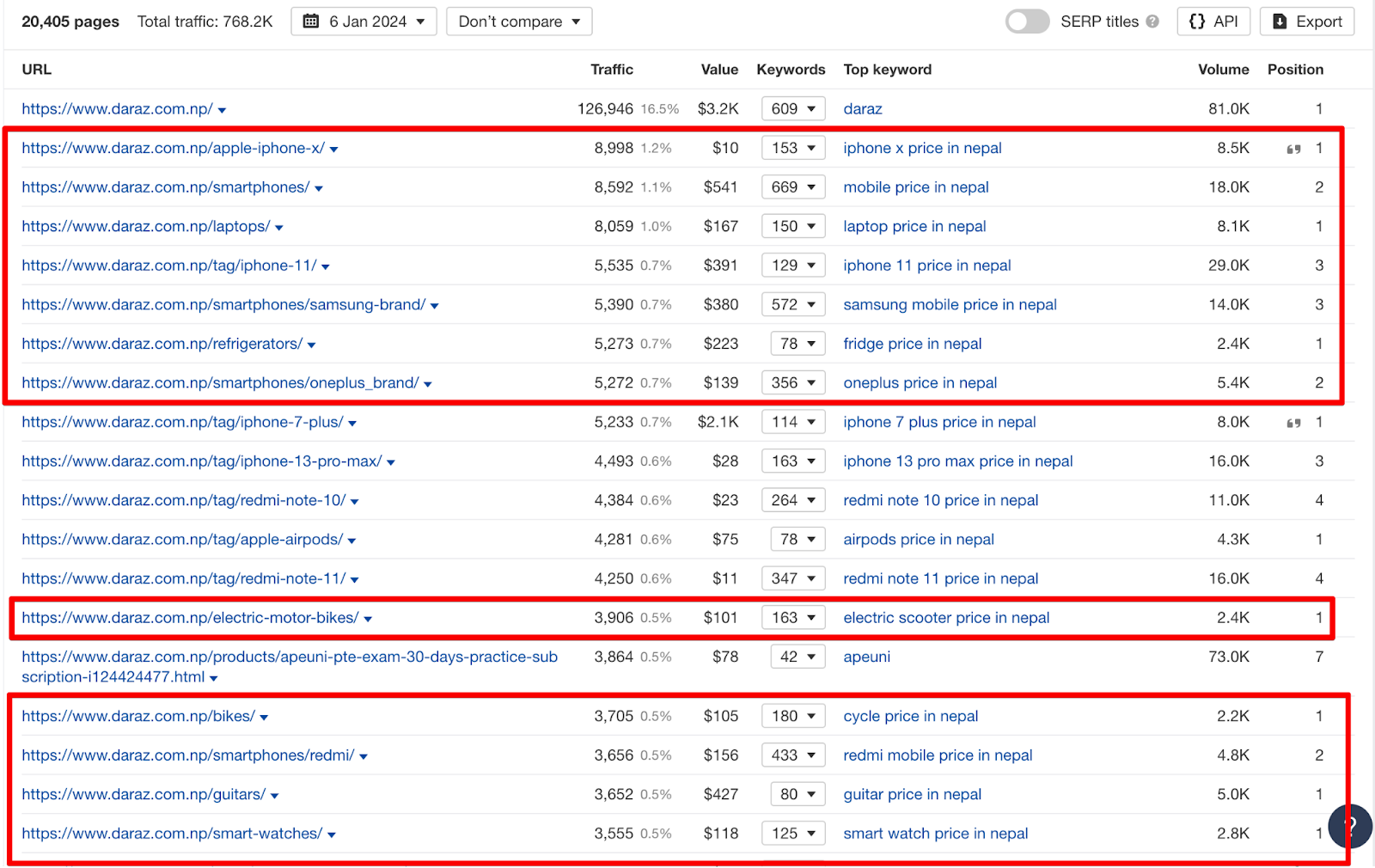Expand the caret next to tag/iphone-13-pro-max/ URL
This screenshot has width=1375, height=868.
[390, 463]
